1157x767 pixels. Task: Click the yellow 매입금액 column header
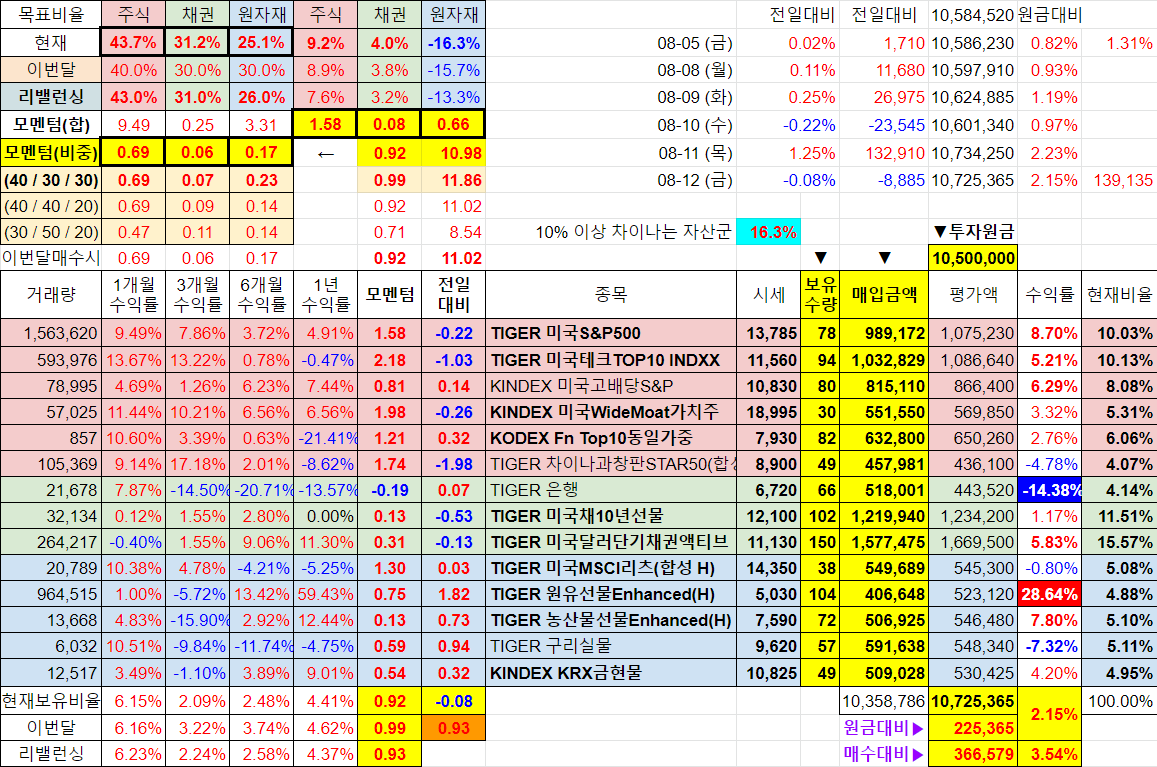pos(884,294)
